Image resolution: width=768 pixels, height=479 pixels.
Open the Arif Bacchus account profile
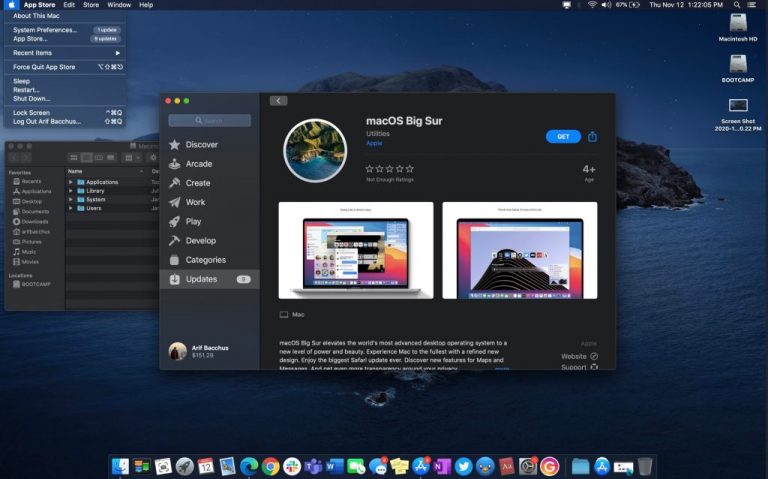click(199, 351)
